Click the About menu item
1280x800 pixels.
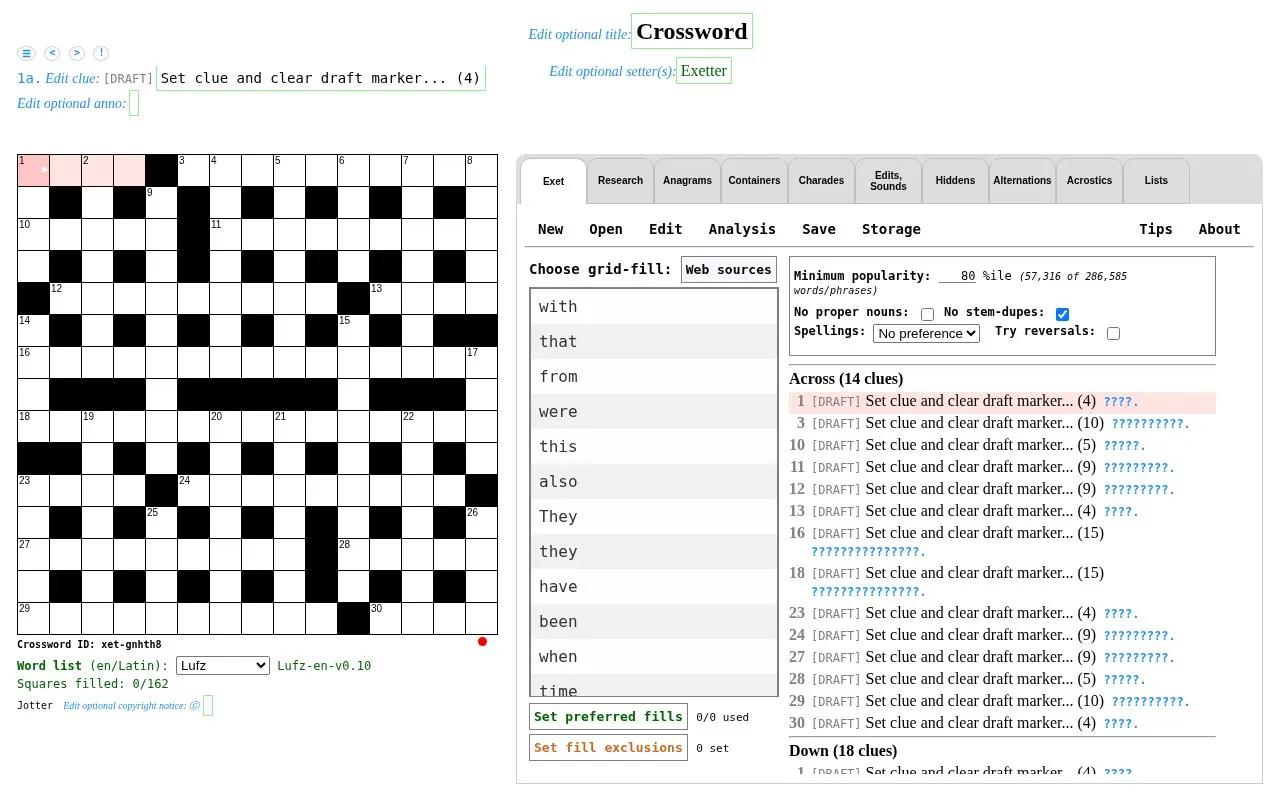point(1219,229)
